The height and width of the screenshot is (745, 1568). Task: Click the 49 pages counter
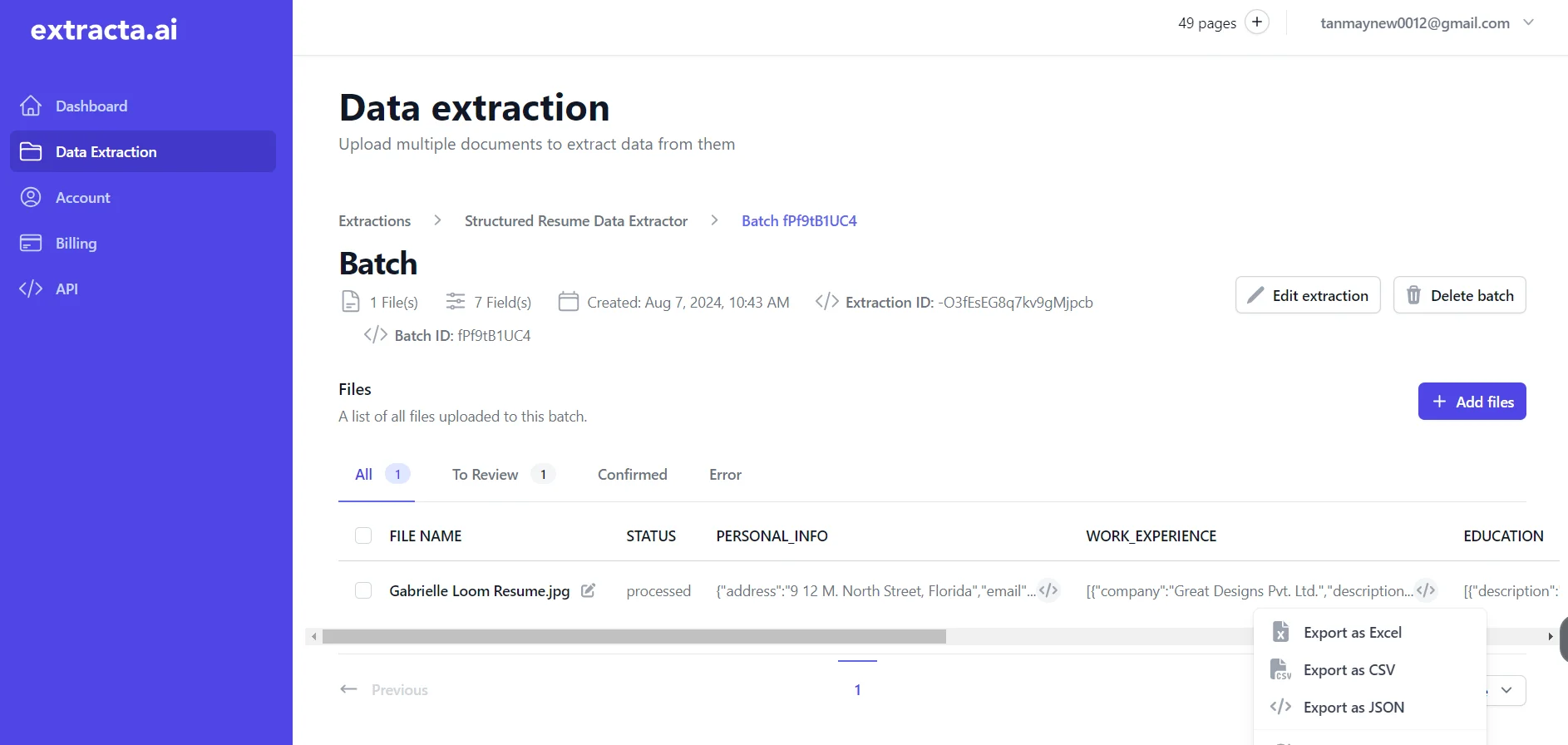click(x=1207, y=23)
